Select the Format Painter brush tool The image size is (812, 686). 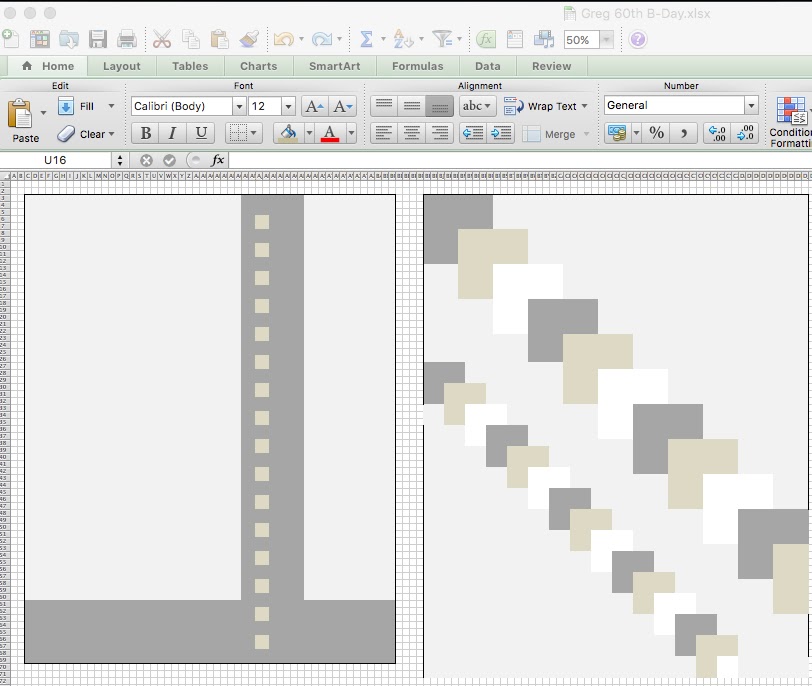tap(248, 39)
